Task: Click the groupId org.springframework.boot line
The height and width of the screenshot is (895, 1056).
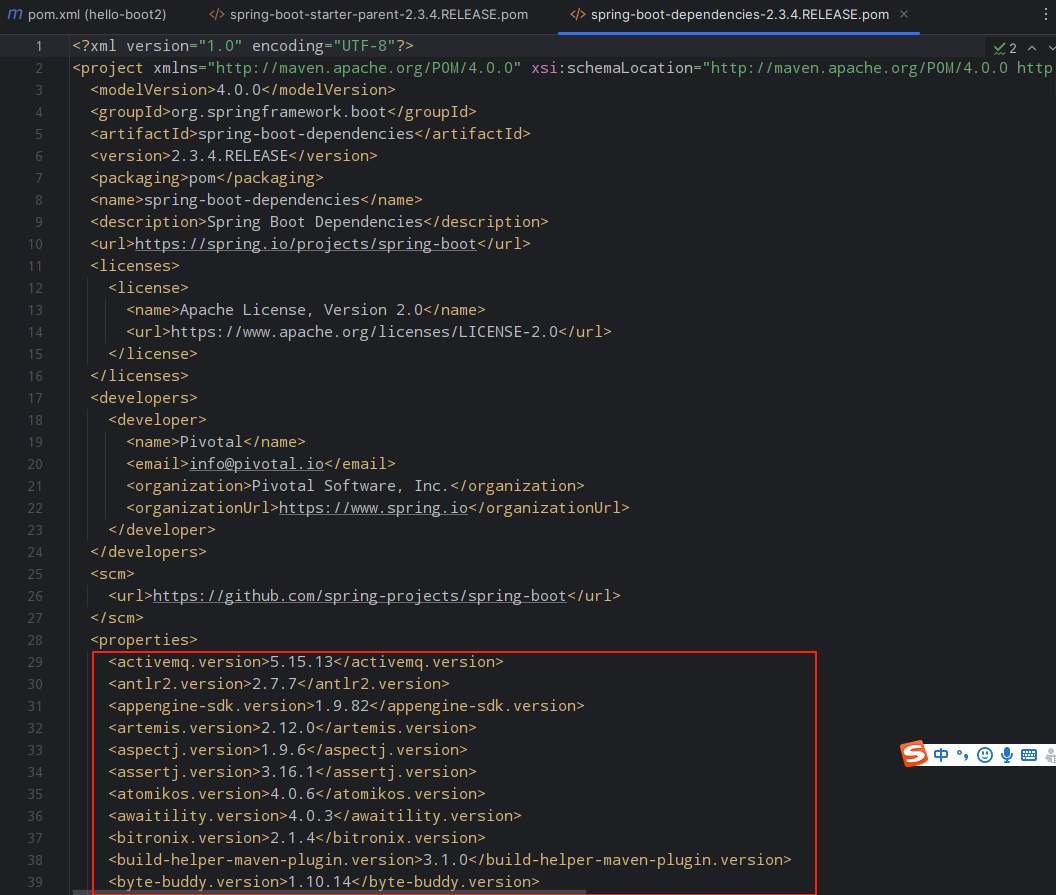Action: (284, 112)
